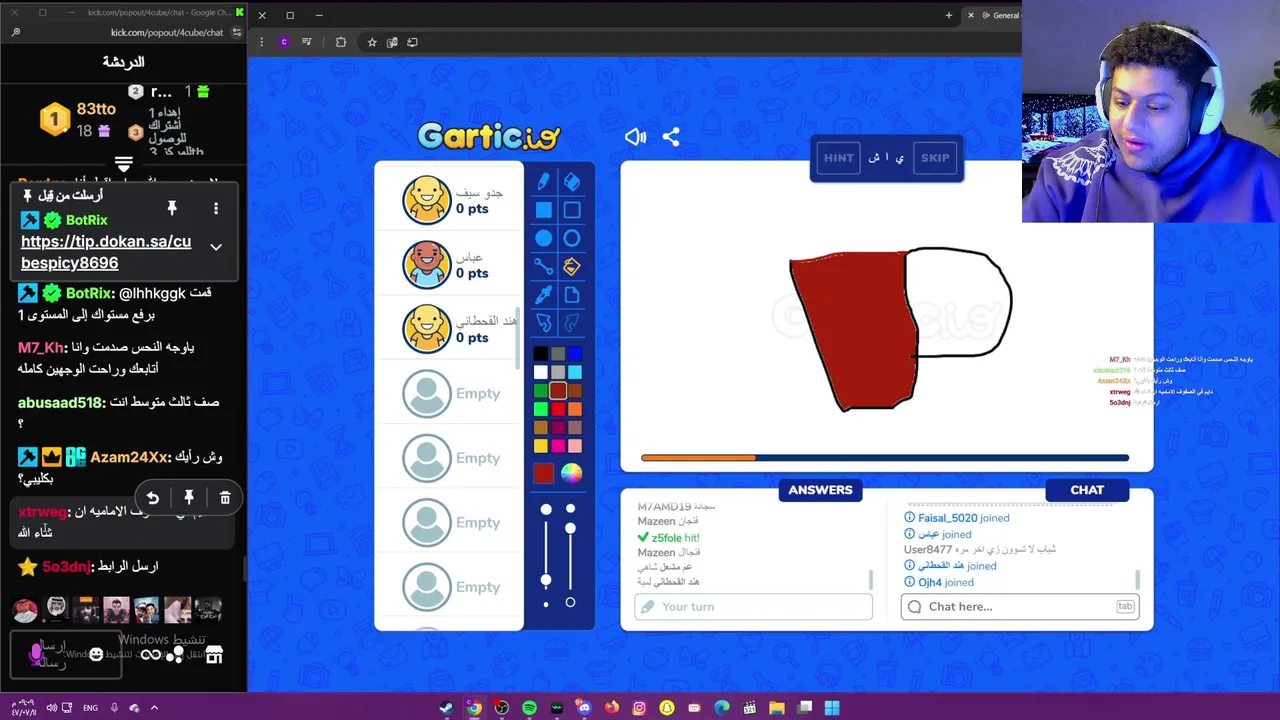The image size is (1280, 720).
Task: Clear canvas with the blank page icon
Action: (572, 295)
